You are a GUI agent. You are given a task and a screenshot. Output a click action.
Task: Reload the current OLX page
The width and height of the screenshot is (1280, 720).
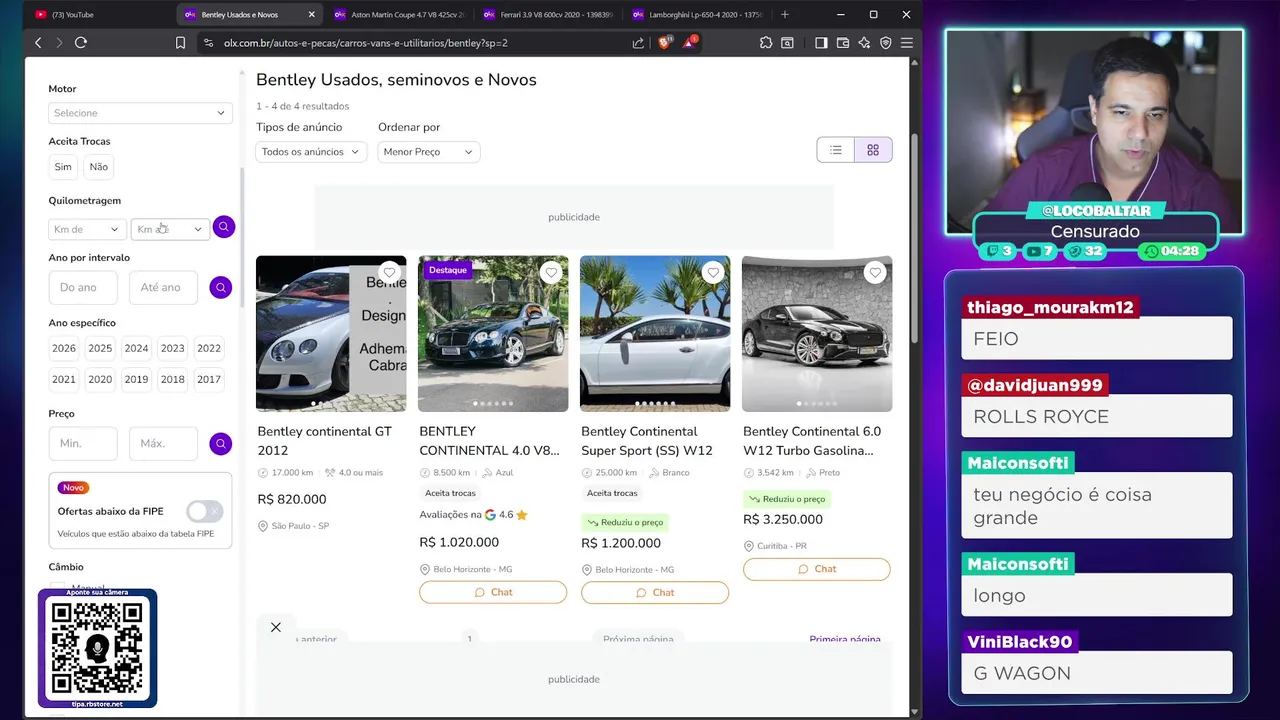coord(81,43)
